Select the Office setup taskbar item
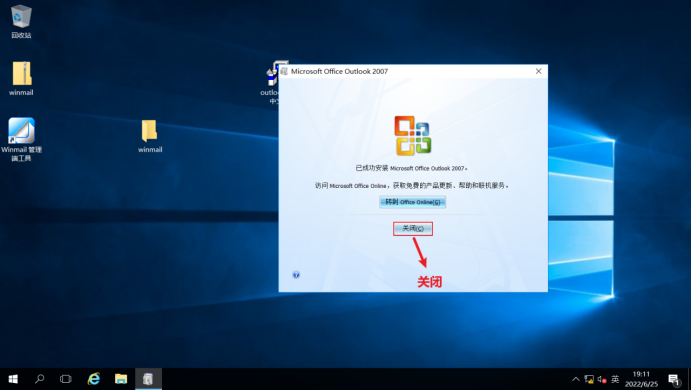The height and width of the screenshot is (390, 691). (148, 379)
